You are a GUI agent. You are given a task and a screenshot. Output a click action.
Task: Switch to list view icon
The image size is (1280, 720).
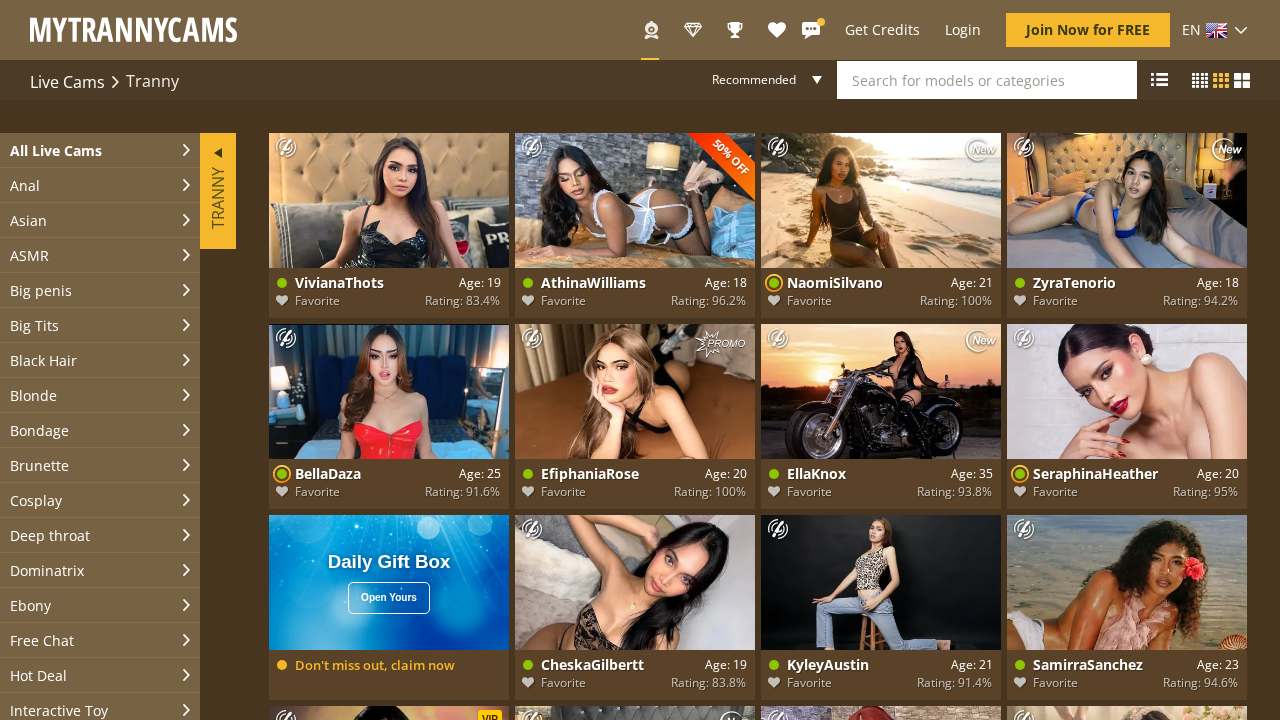[x=1159, y=80]
